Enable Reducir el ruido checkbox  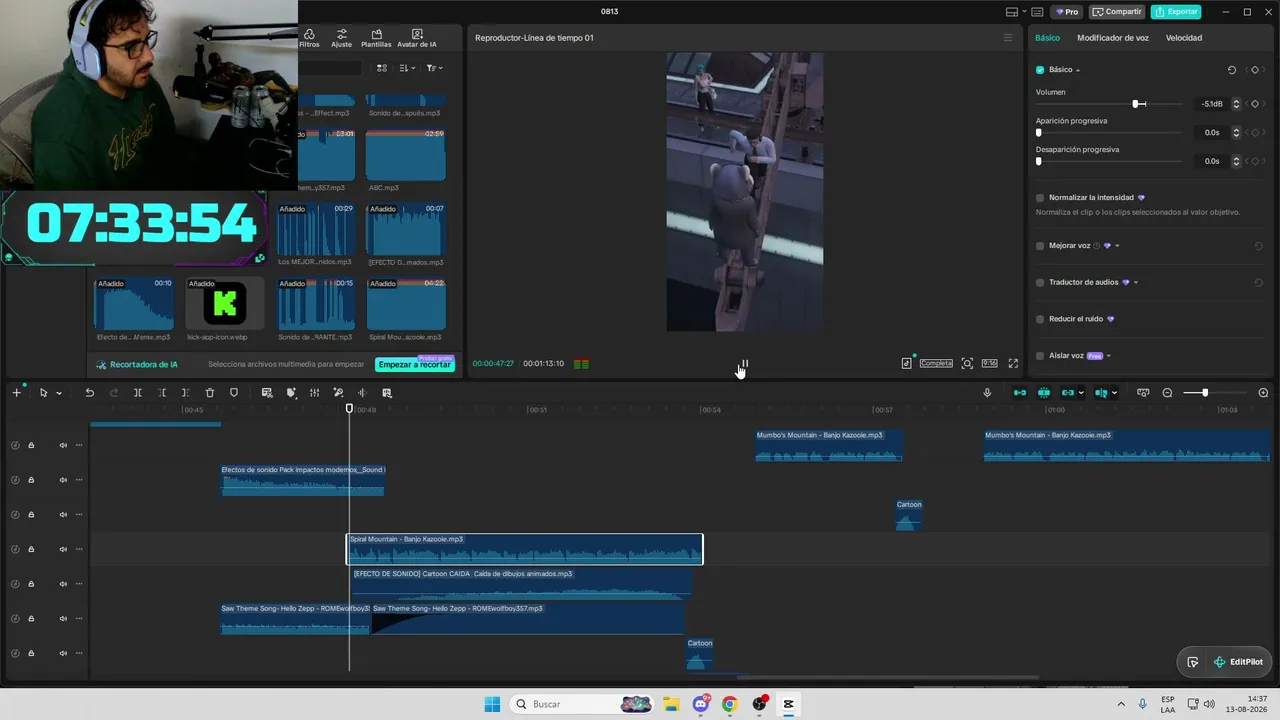(1040, 319)
